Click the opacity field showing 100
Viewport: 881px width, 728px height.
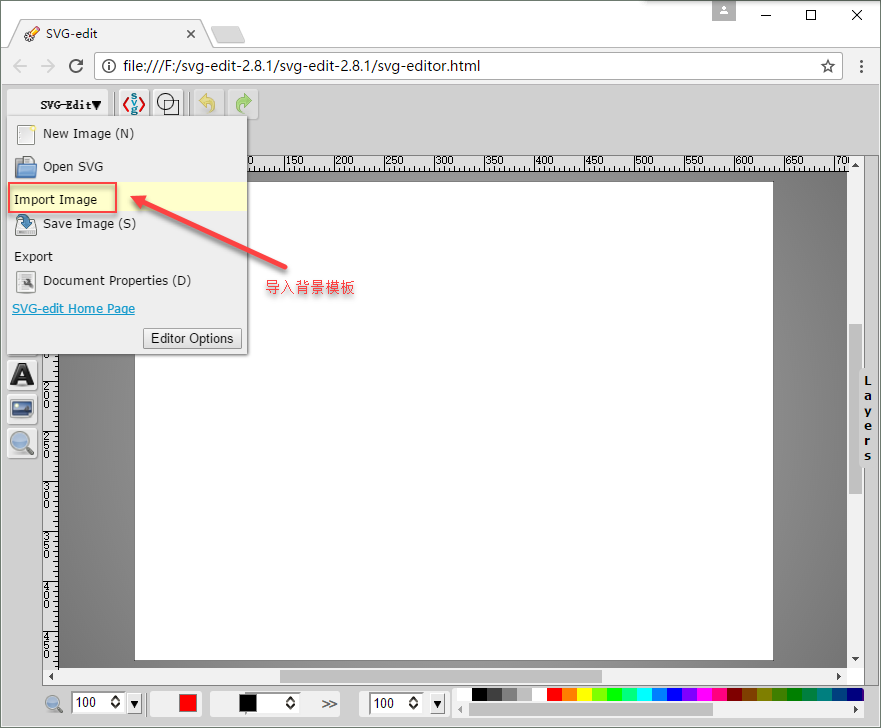388,703
